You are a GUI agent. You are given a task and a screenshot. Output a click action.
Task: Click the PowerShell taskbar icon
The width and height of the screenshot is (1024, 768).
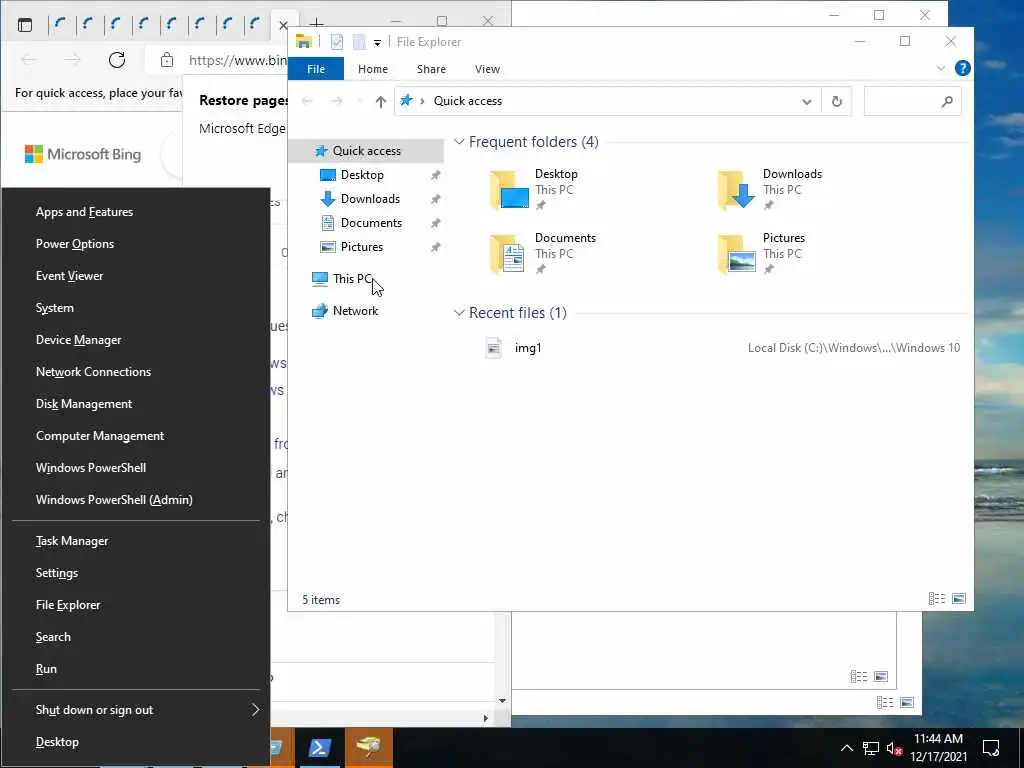[319, 747]
